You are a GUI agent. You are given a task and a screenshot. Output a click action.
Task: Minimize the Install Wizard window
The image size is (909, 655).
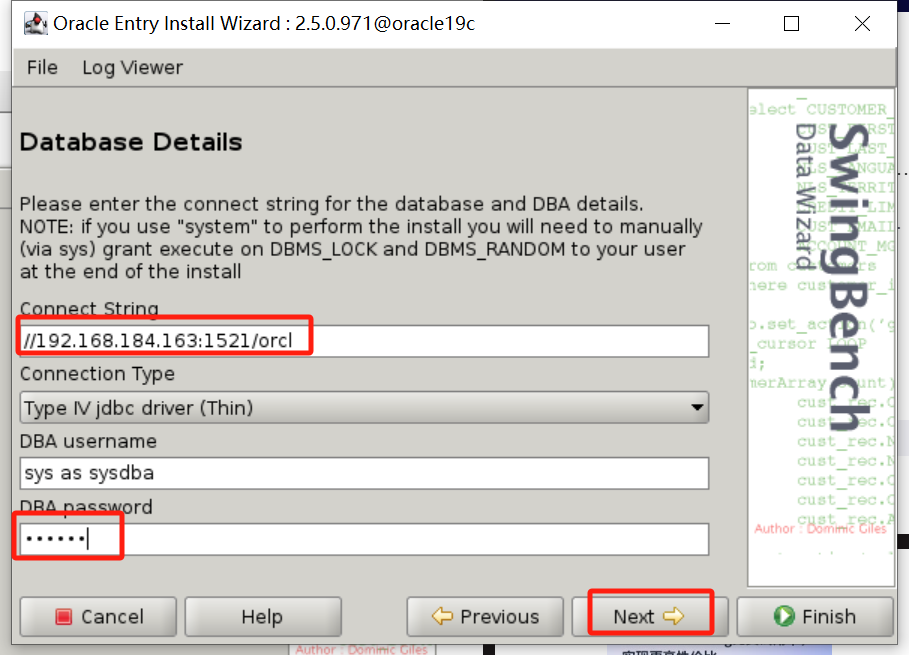click(x=722, y=24)
